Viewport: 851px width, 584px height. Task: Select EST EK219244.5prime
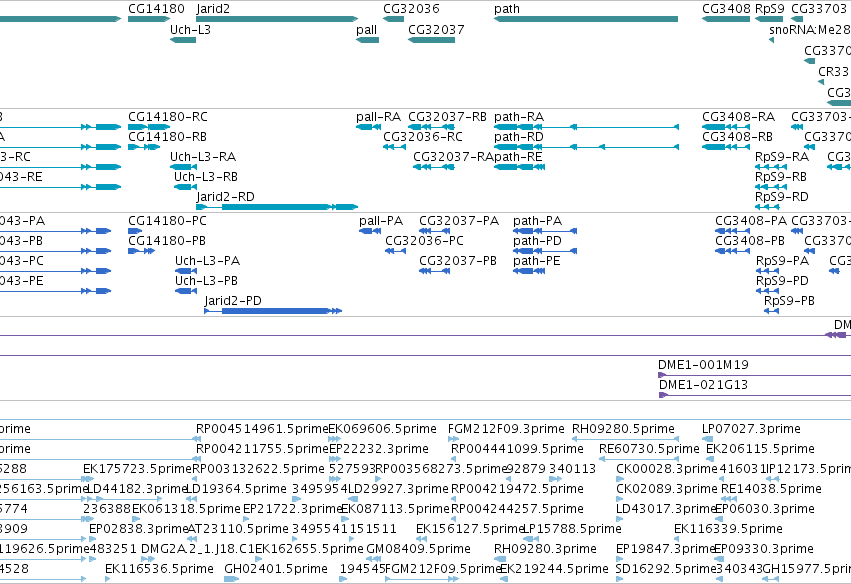pos(554,569)
